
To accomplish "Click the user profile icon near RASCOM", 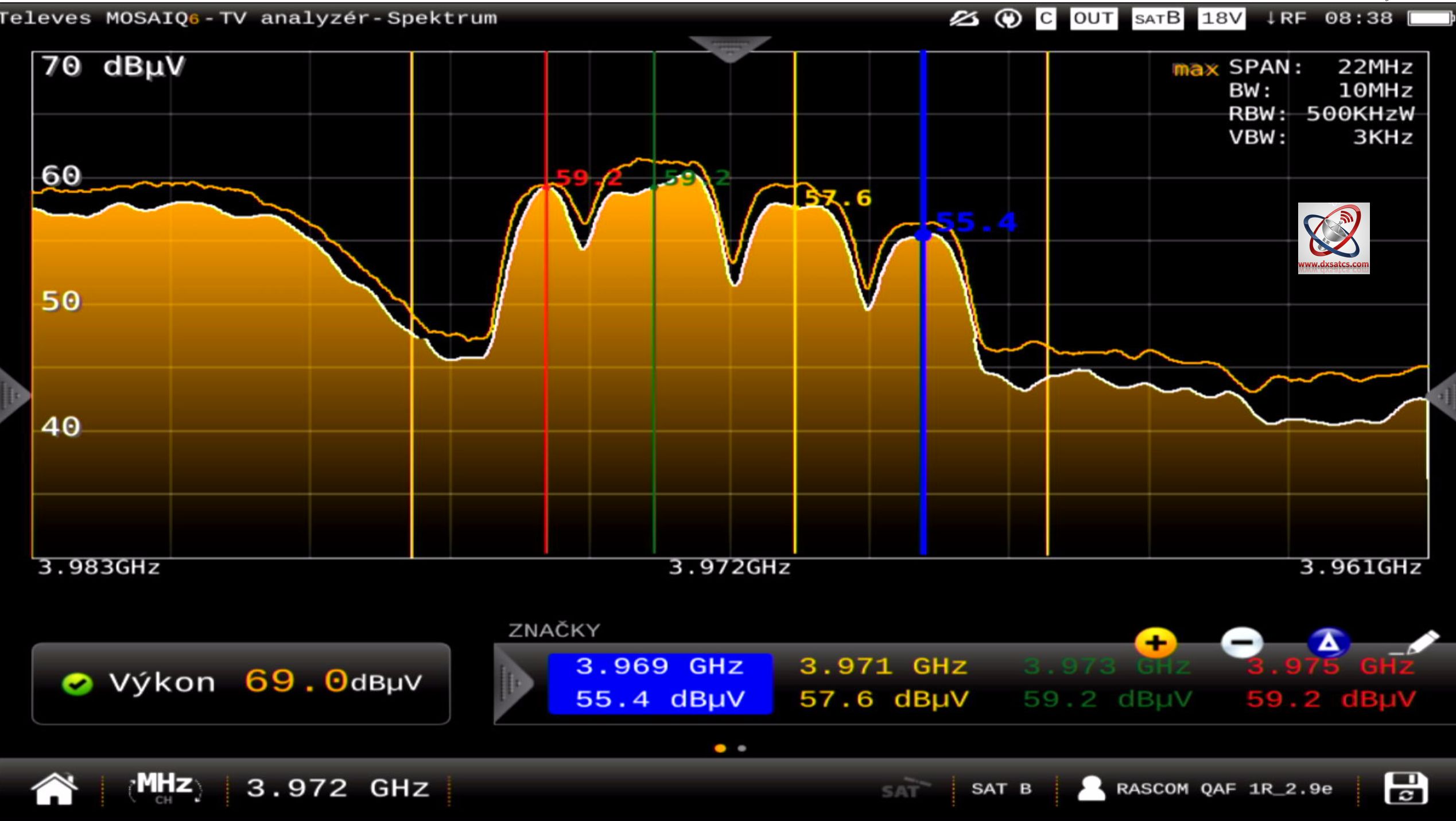I will click(1091, 788).
